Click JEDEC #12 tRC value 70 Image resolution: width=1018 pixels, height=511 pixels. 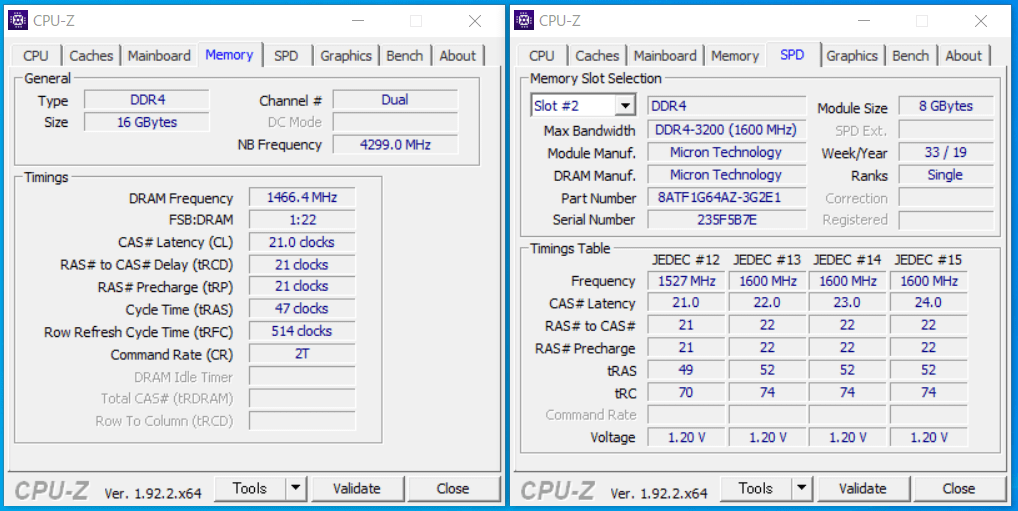coord(686,392)
